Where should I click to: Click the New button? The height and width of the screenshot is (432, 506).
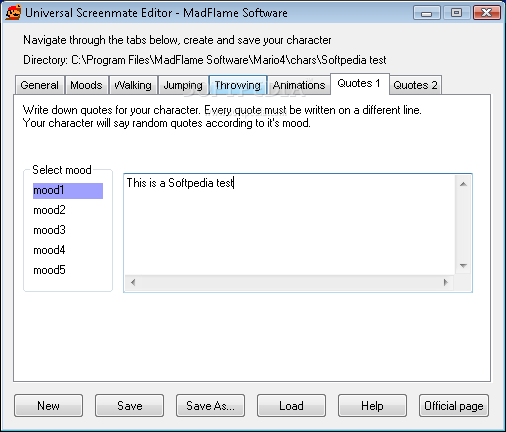pyautogui.click(x=49, y=406)
